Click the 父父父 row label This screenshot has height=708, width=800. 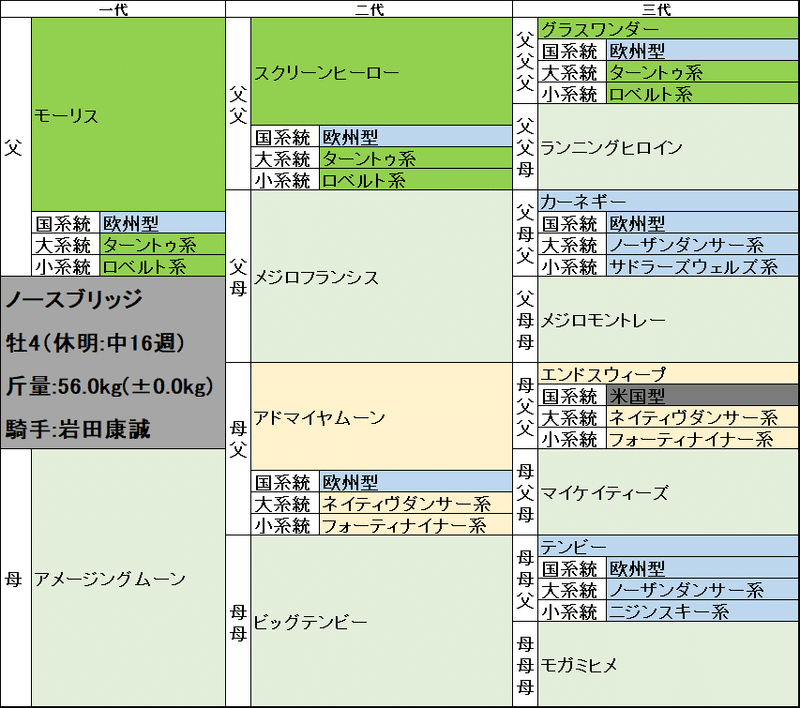pos(525,61)
